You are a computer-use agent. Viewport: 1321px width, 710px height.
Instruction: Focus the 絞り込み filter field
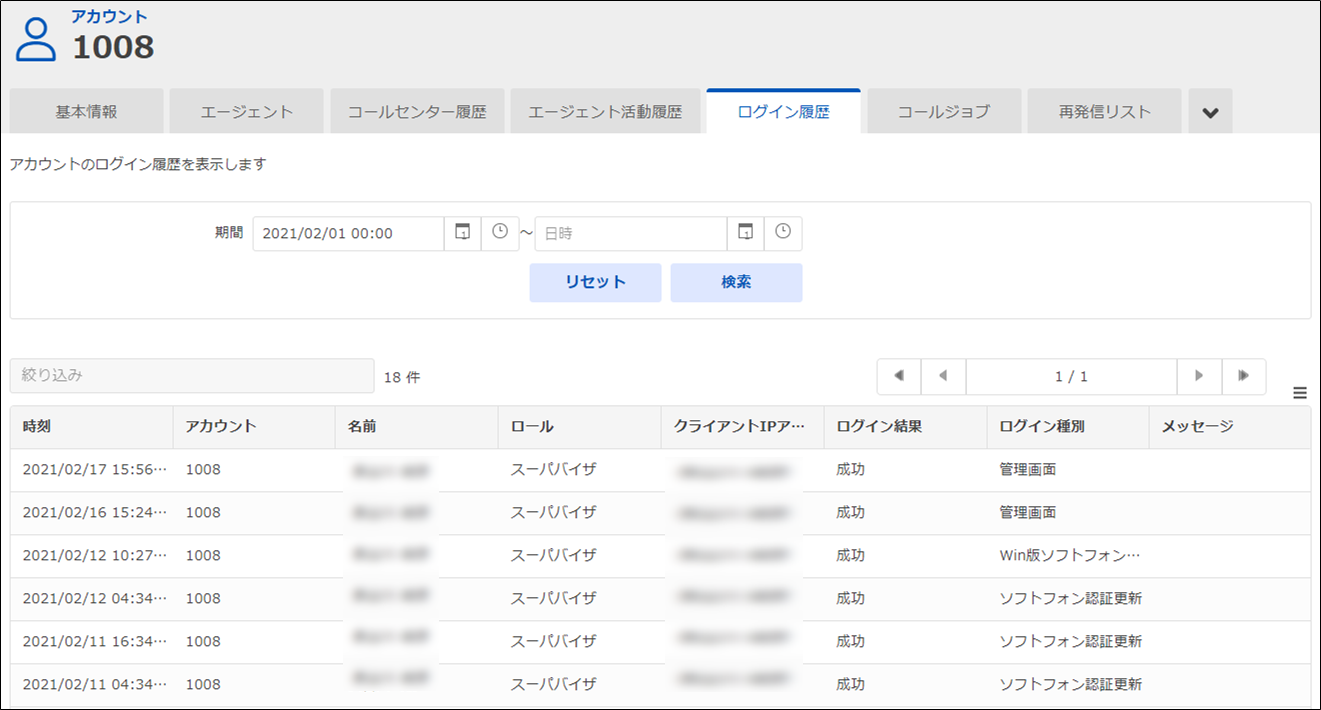192,376
